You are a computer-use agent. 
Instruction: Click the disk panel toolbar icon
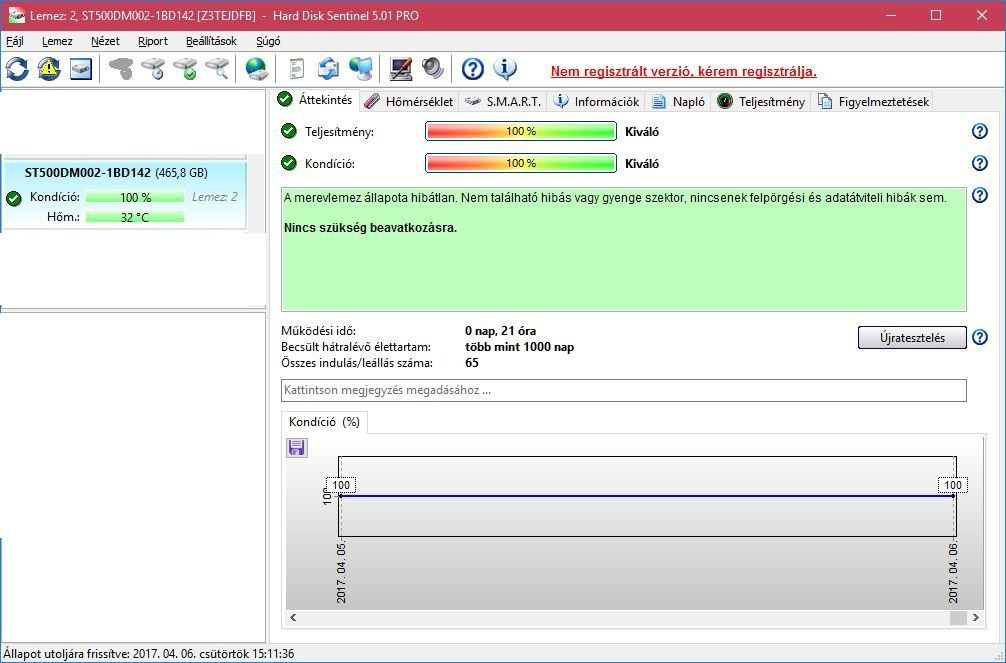tap(81, 69)
